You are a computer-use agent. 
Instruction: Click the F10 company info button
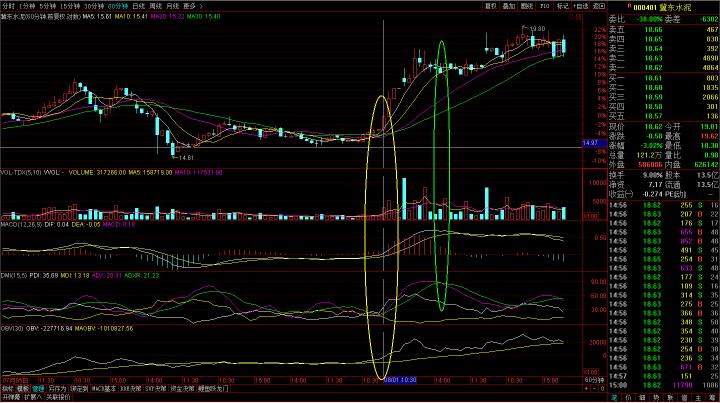(x=545, y=6)
